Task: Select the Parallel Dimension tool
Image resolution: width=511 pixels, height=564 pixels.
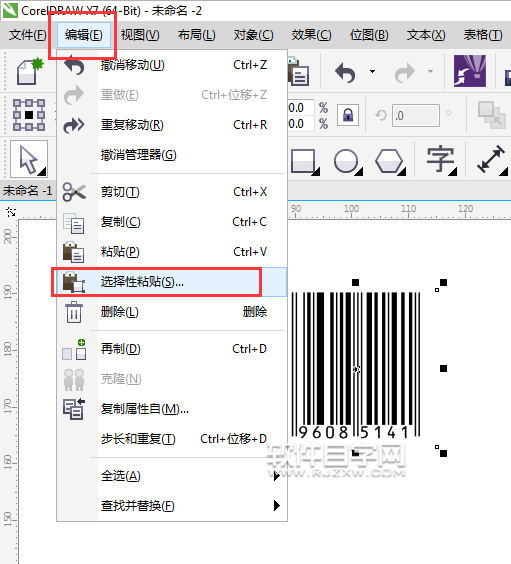Action: click(x=491, y=159)
